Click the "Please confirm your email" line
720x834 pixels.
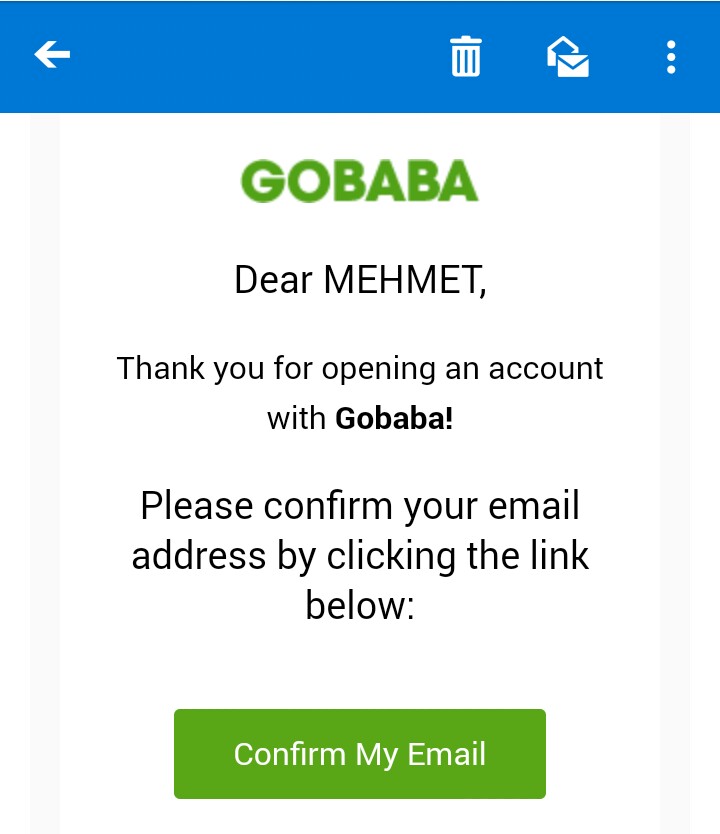(x=359, y=505)
